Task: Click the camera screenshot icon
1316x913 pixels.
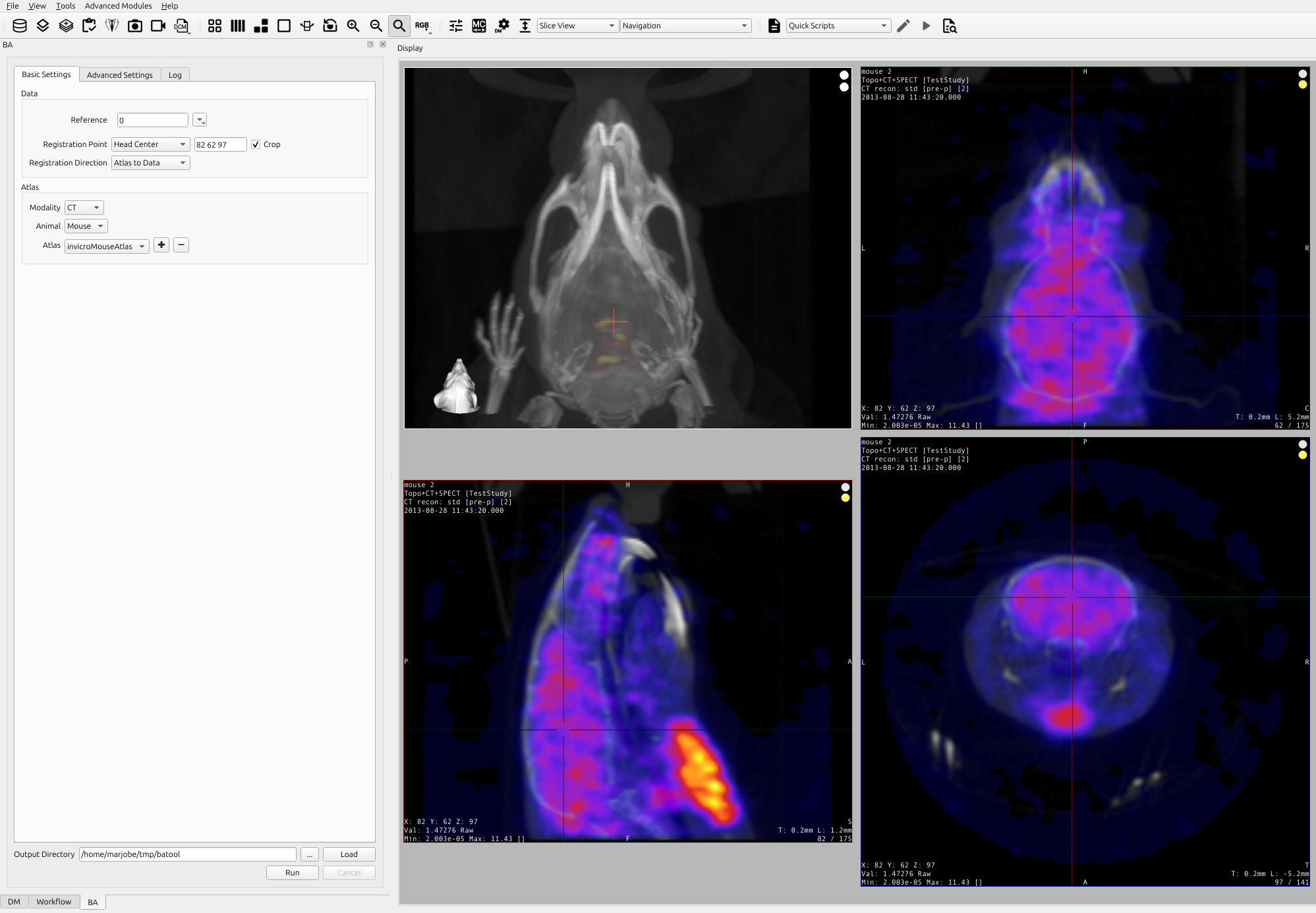Action: pyautogui.click(x=135, y=26)
